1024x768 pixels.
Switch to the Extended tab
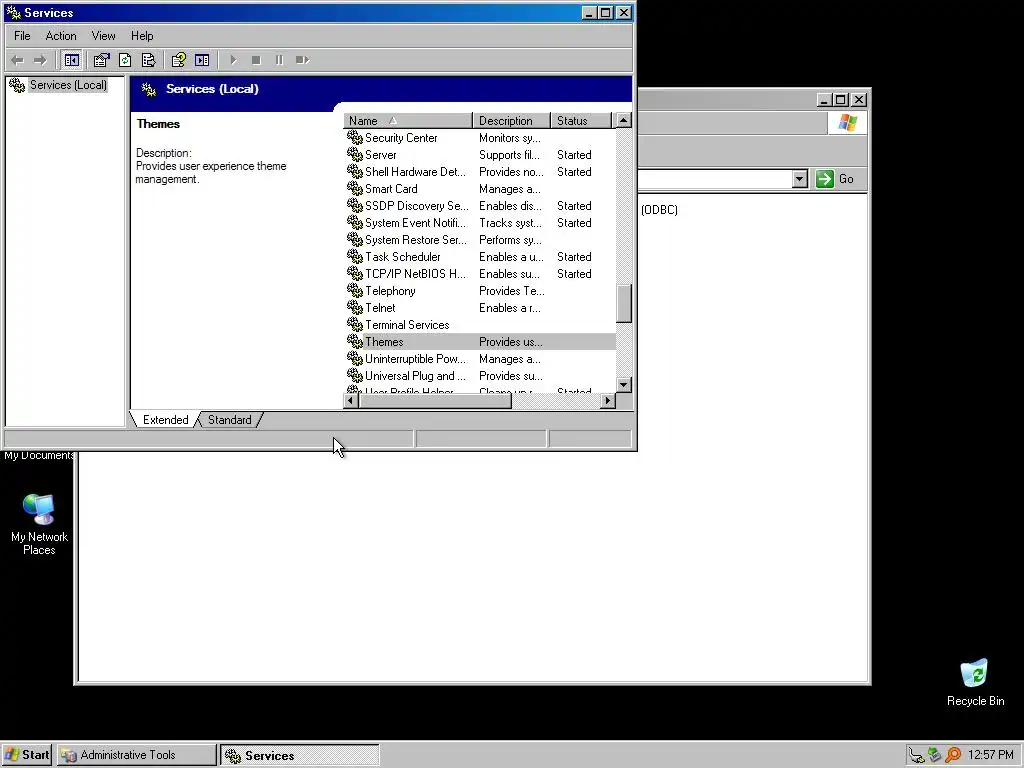pyautogui.click(x=165, y=420)
